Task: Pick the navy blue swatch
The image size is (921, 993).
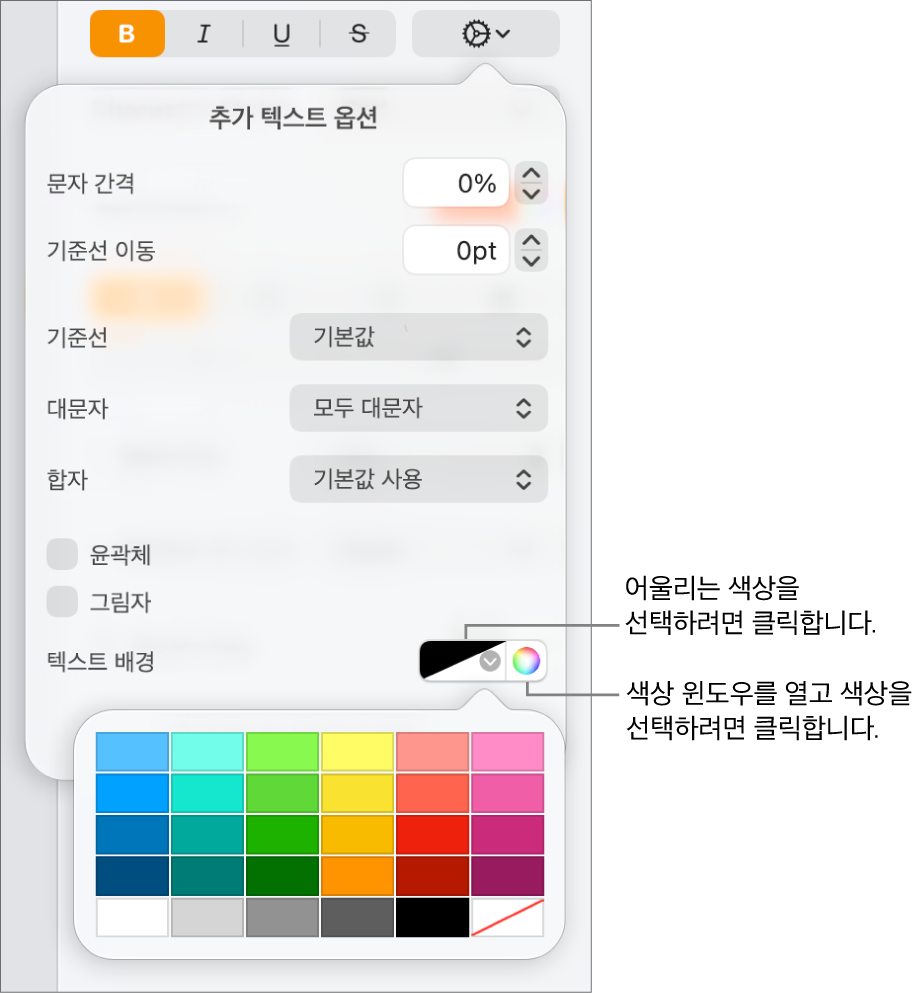Action: (x=132, y=876)
